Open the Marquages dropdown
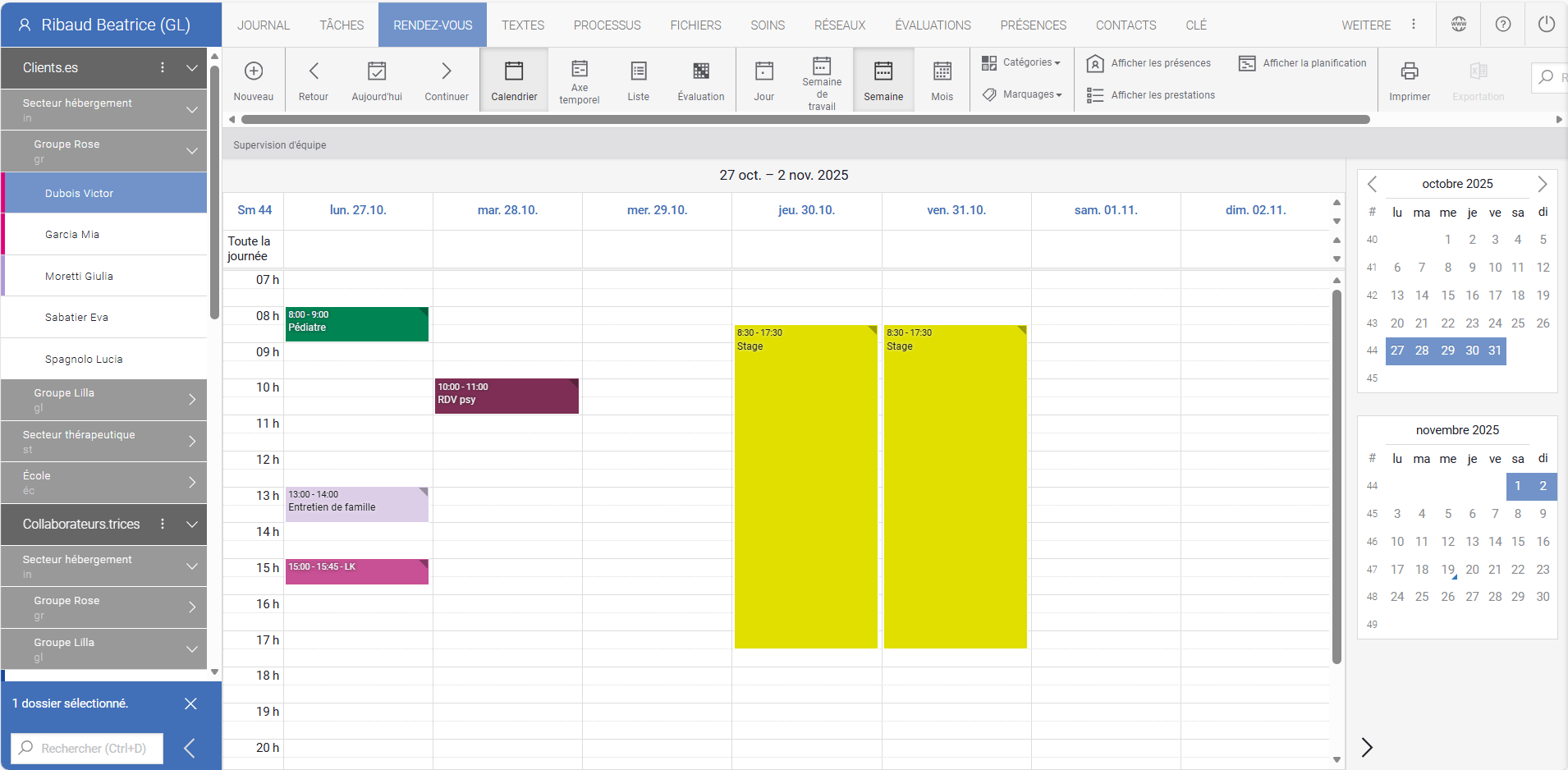The height and width of the screenshot is (770, 1568). (1023, 94)
